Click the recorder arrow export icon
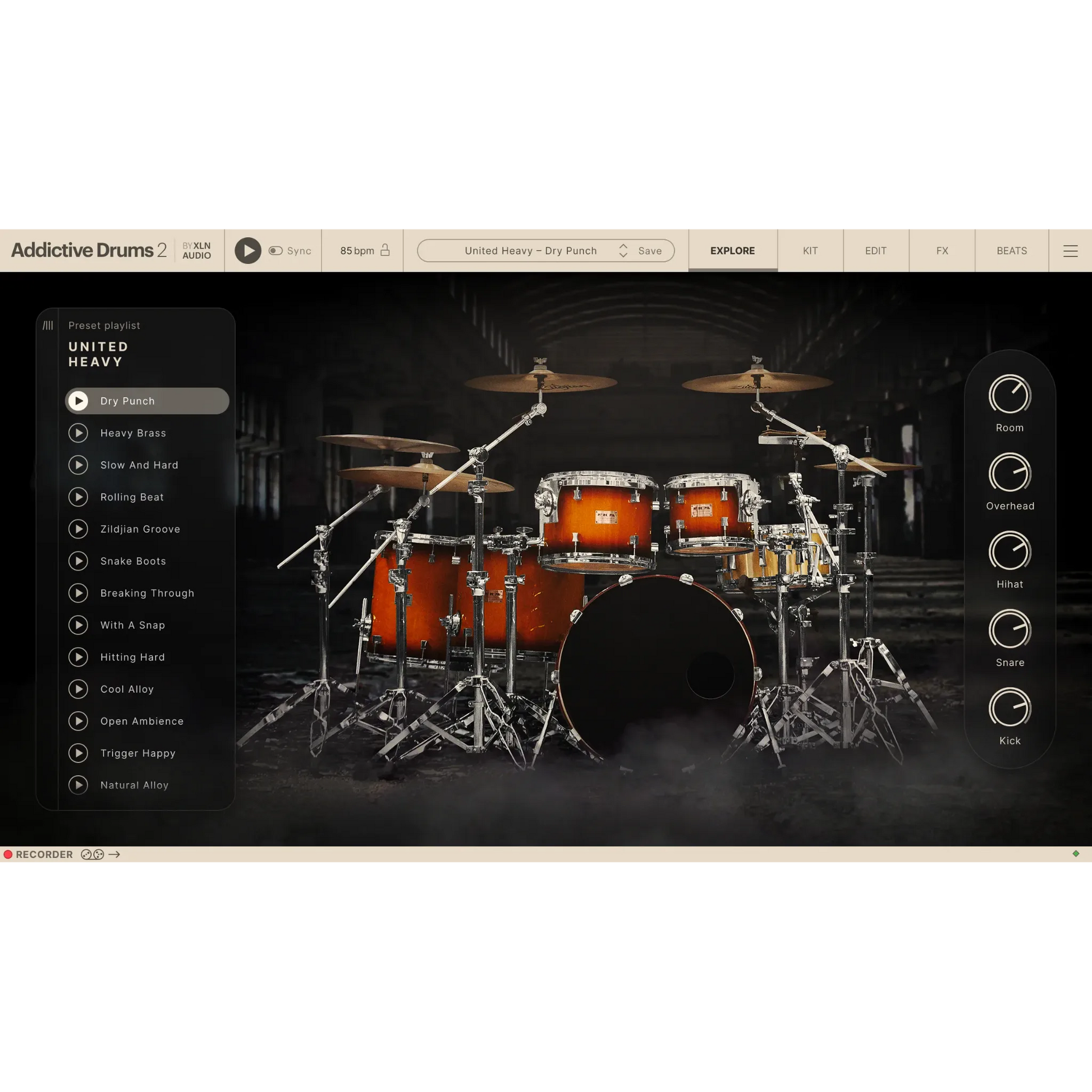Viewport: 1092px width, 1092px height. tap(114, 854)
